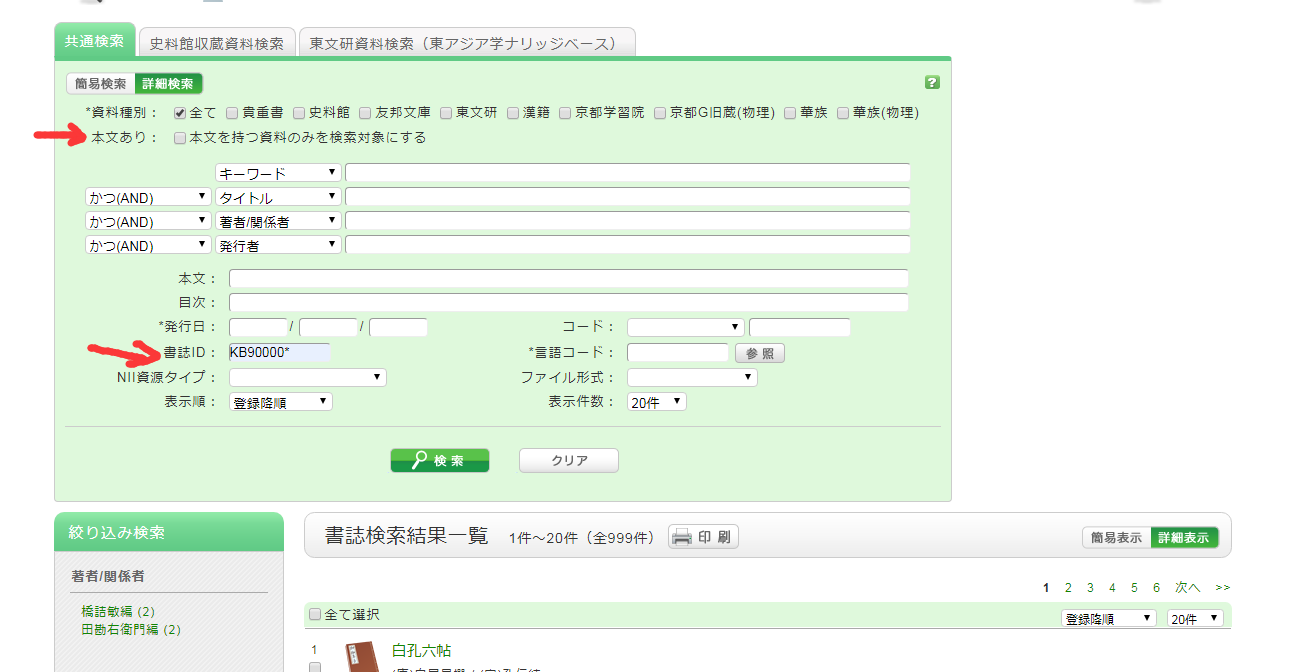Select 簡易表示 result display mode
Viewport: 1308px width, 672px height.
pos(1116,537)
